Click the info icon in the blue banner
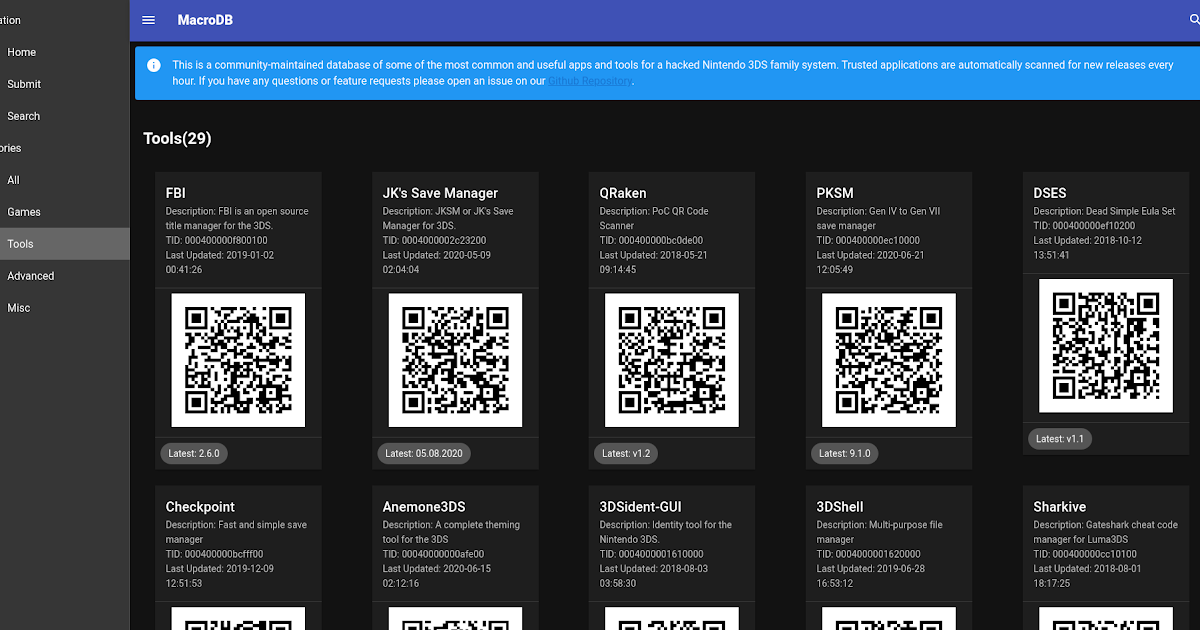1200x630 pixels. pyautogui.click(x=154, y=65)
